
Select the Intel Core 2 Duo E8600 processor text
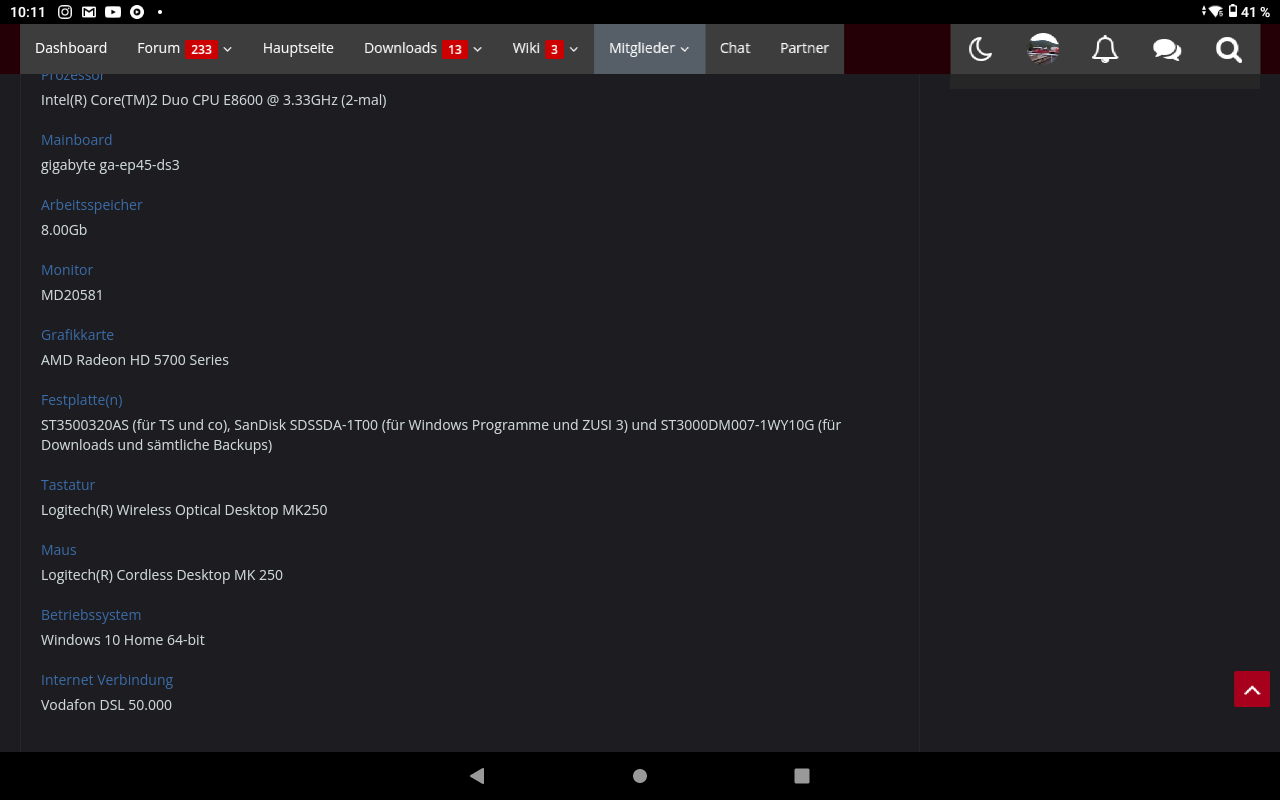(x=213, y=100)
